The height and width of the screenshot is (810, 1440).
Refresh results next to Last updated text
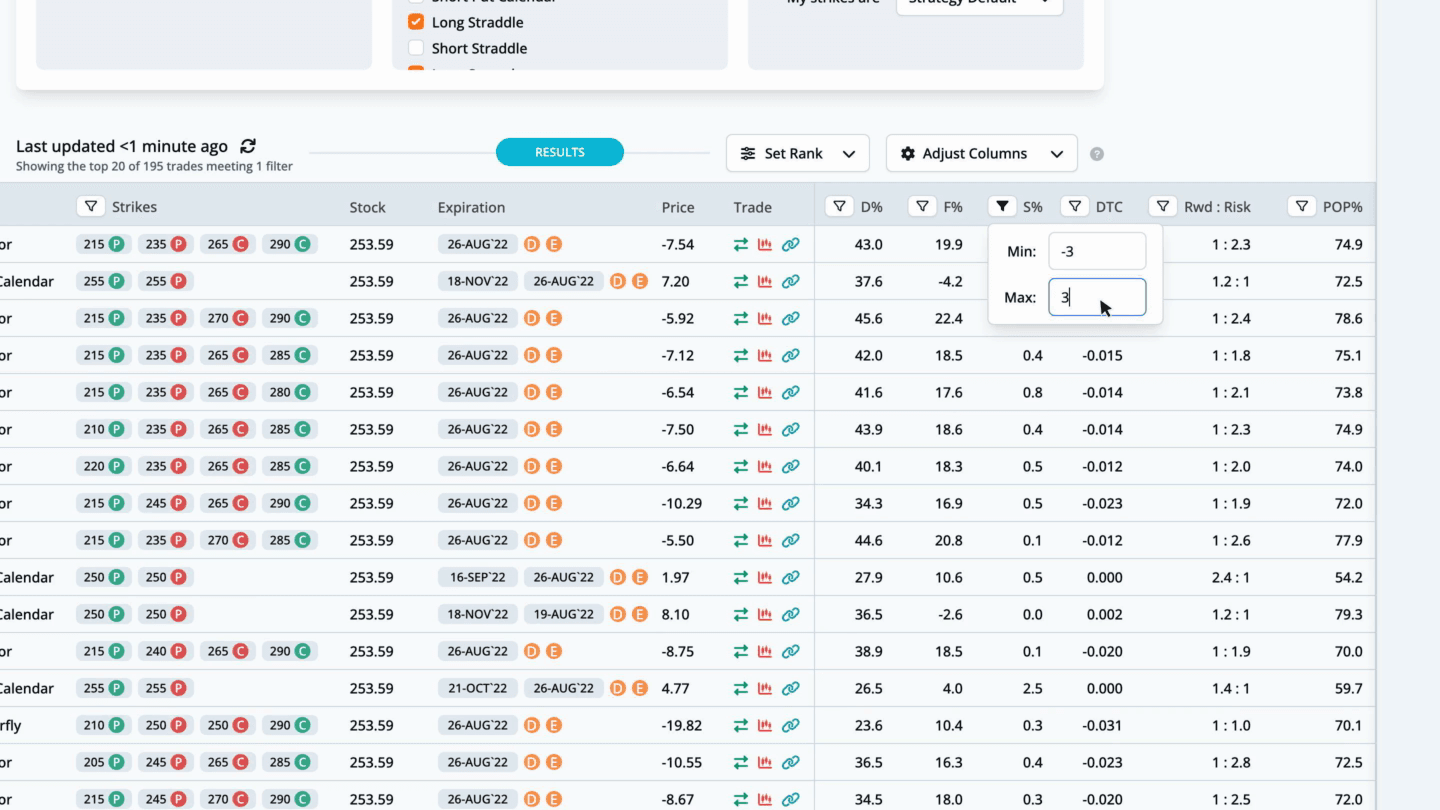[x=248, y=146]
